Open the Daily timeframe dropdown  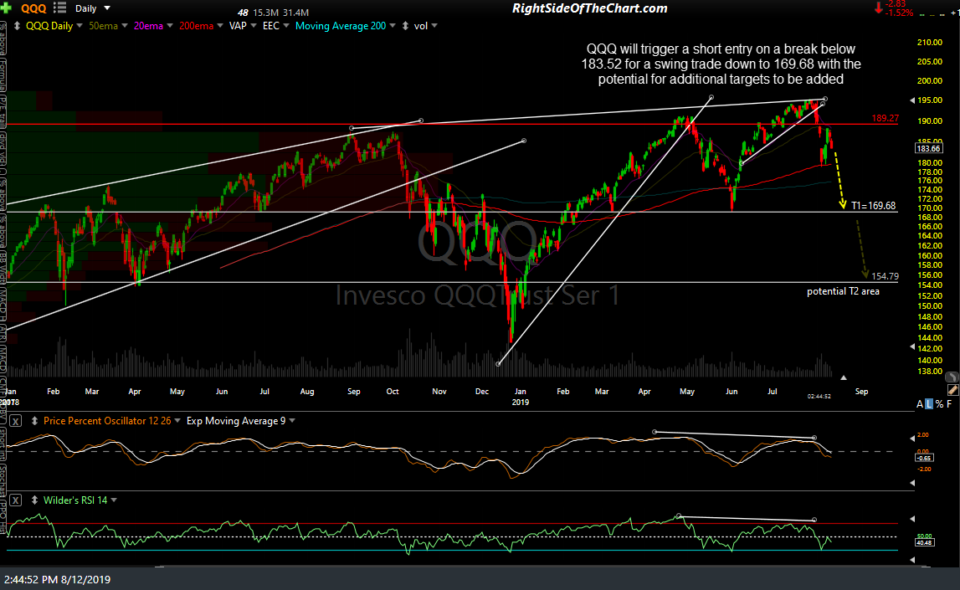(x=106, y=7)
